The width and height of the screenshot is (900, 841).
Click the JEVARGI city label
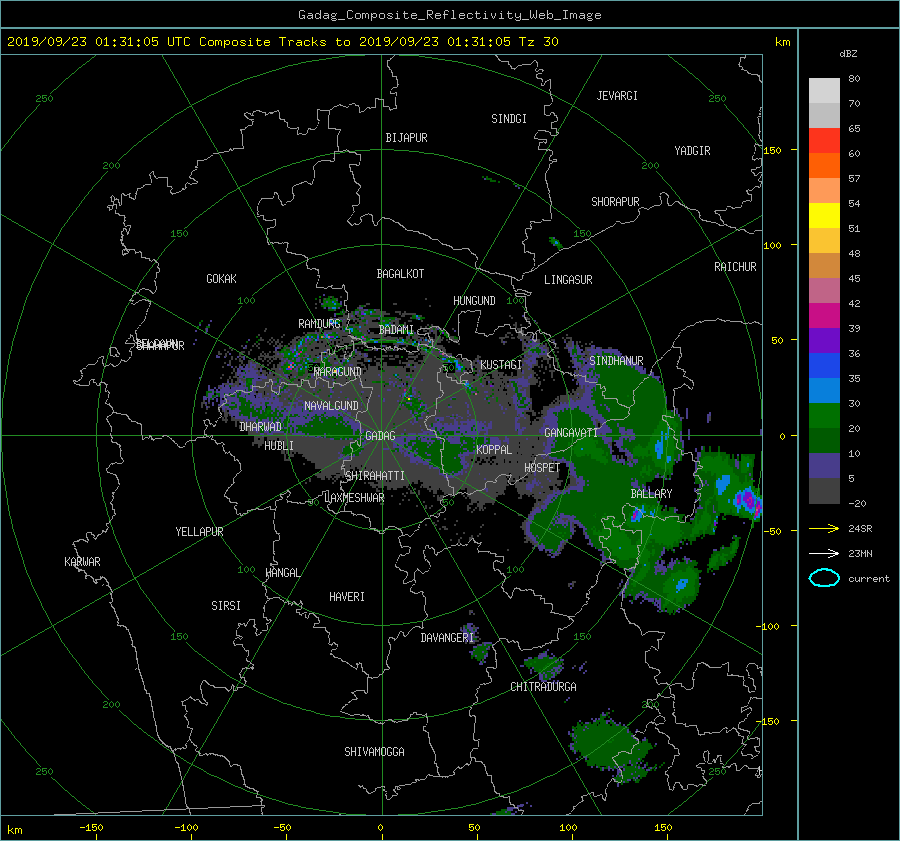(x=617, y=96)
